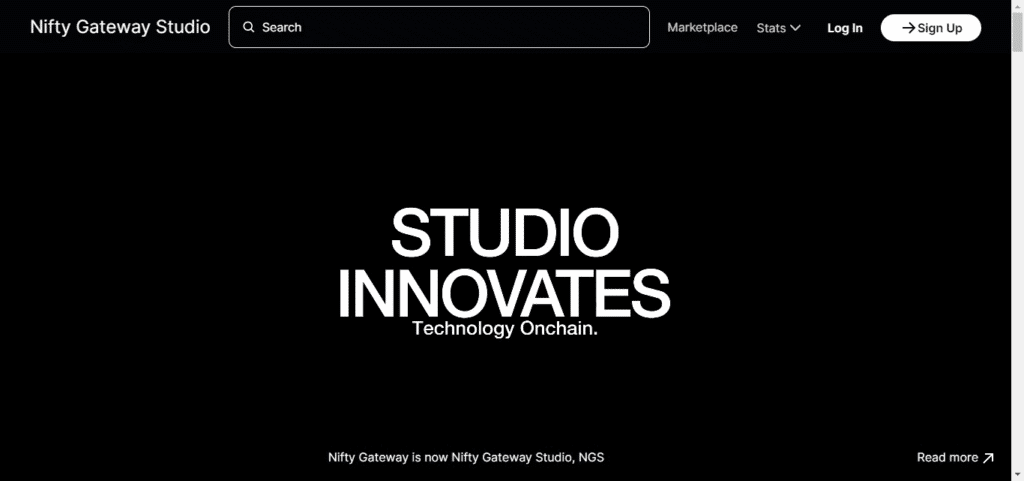Click the Read more diagonal arrow icon
The image size is (1024, 481).
tap(988, 458)
